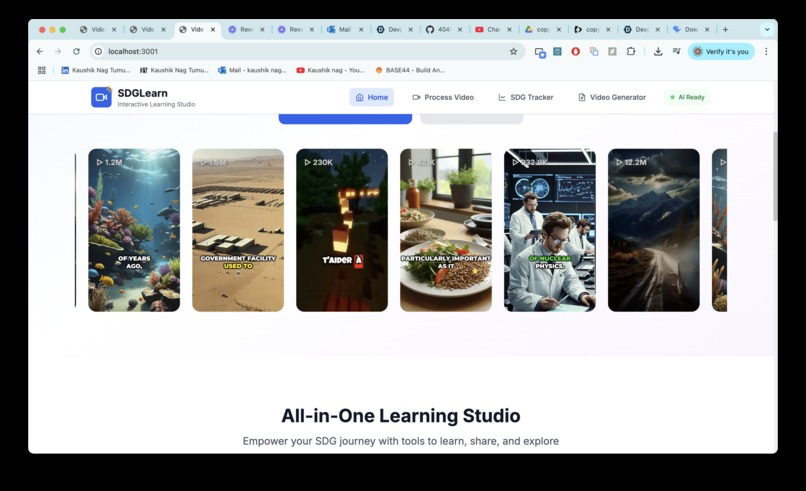Click the play icon next to 230K
This screenshot has height=491, width=806.
coord(307,162)
